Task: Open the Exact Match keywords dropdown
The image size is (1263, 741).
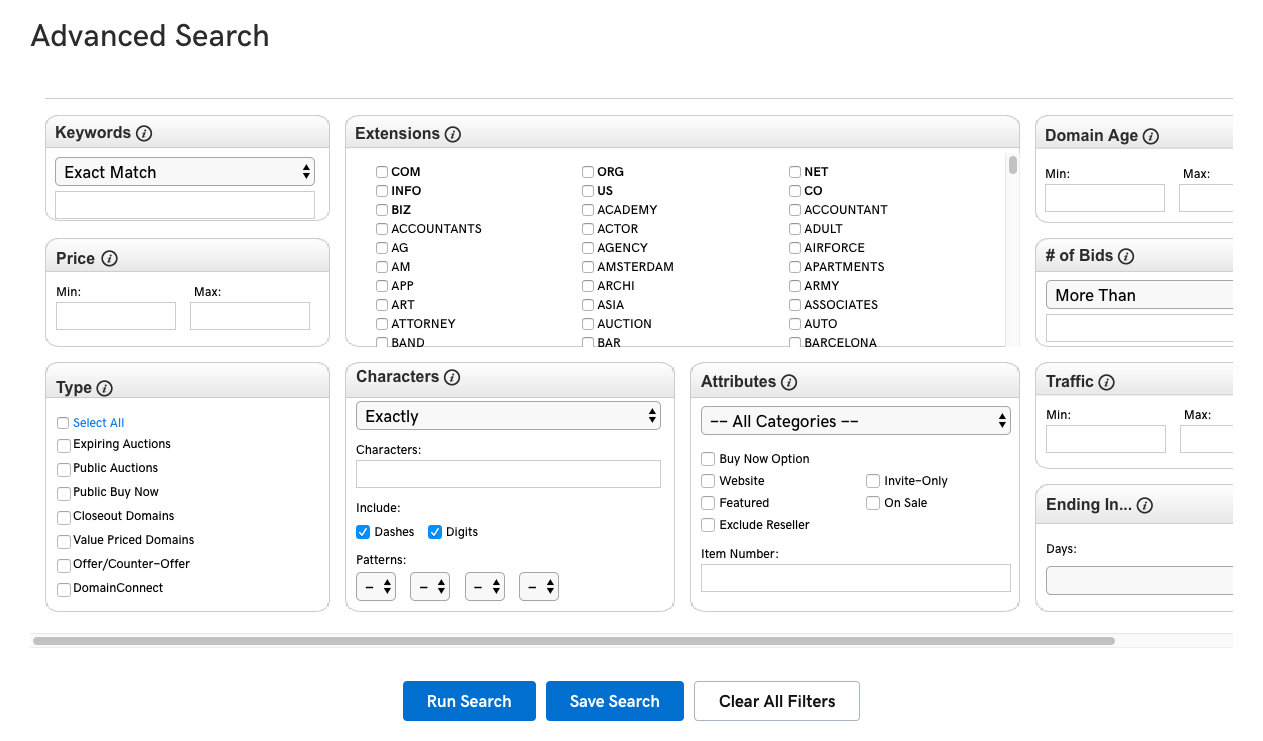Action: pyautogui.click(x=185, y=172)
